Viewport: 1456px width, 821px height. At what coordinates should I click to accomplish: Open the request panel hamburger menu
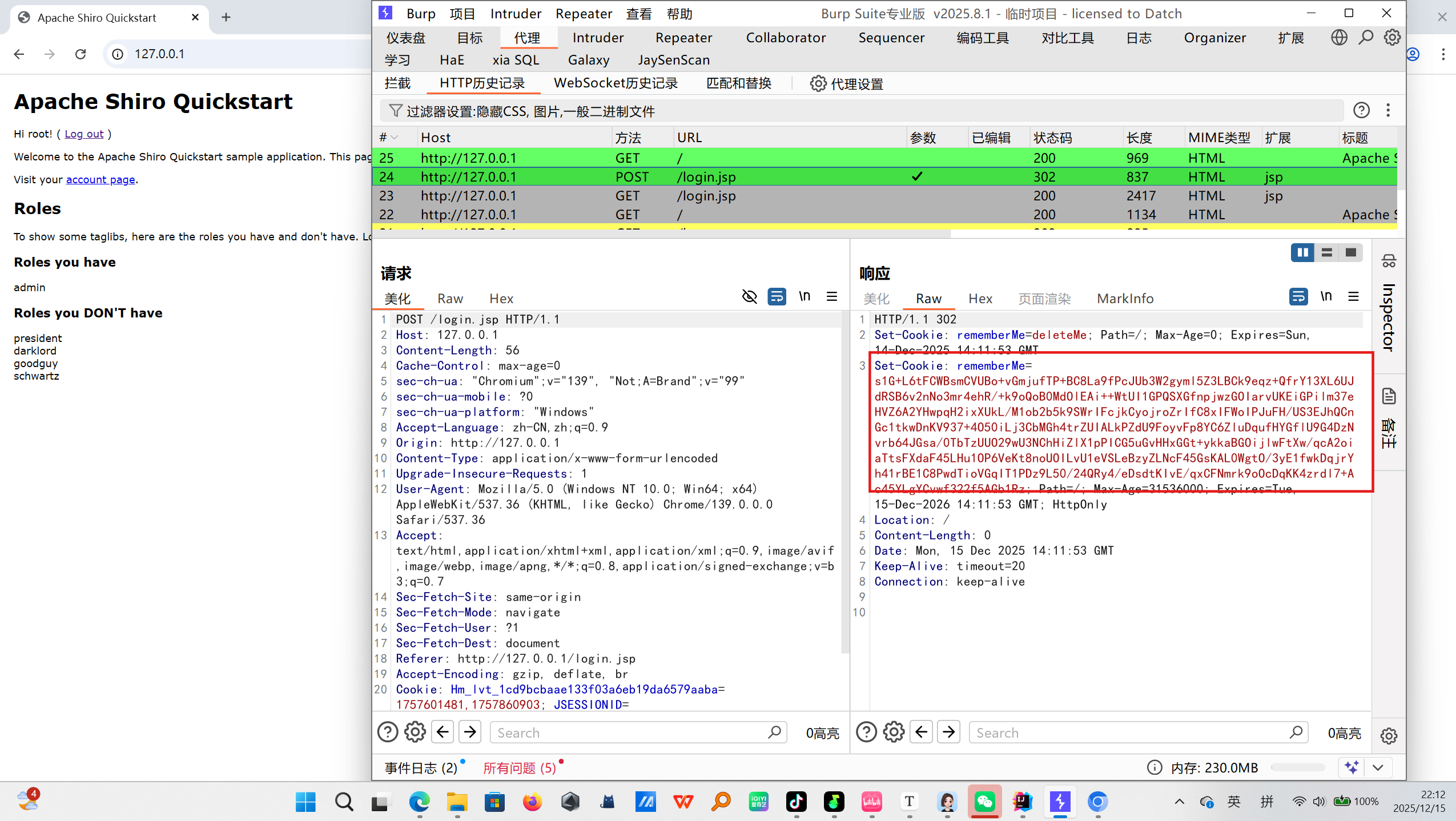click(832, 296)
